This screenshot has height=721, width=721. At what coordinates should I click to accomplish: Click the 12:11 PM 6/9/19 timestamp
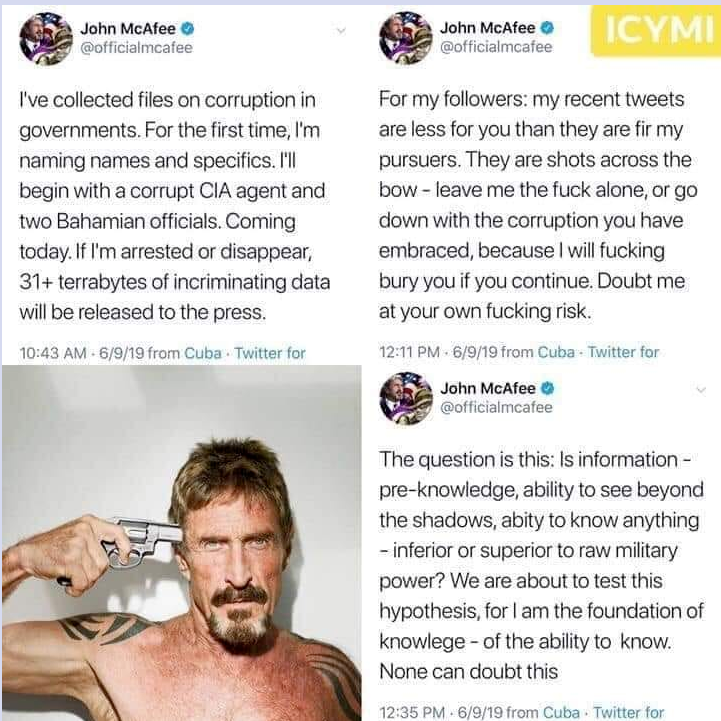tap(439, 352)
